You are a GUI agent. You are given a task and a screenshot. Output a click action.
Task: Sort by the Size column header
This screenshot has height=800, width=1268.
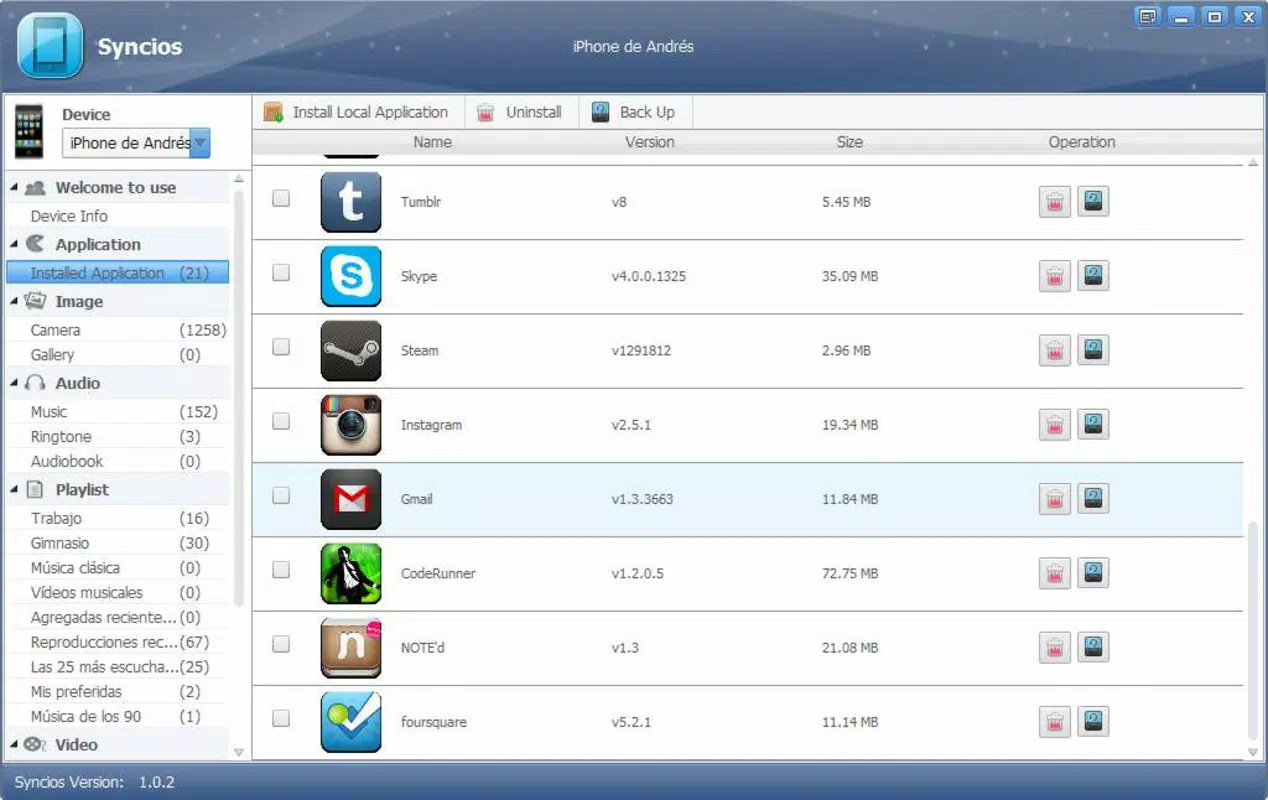pyautogui.click(x=850, y=142)
